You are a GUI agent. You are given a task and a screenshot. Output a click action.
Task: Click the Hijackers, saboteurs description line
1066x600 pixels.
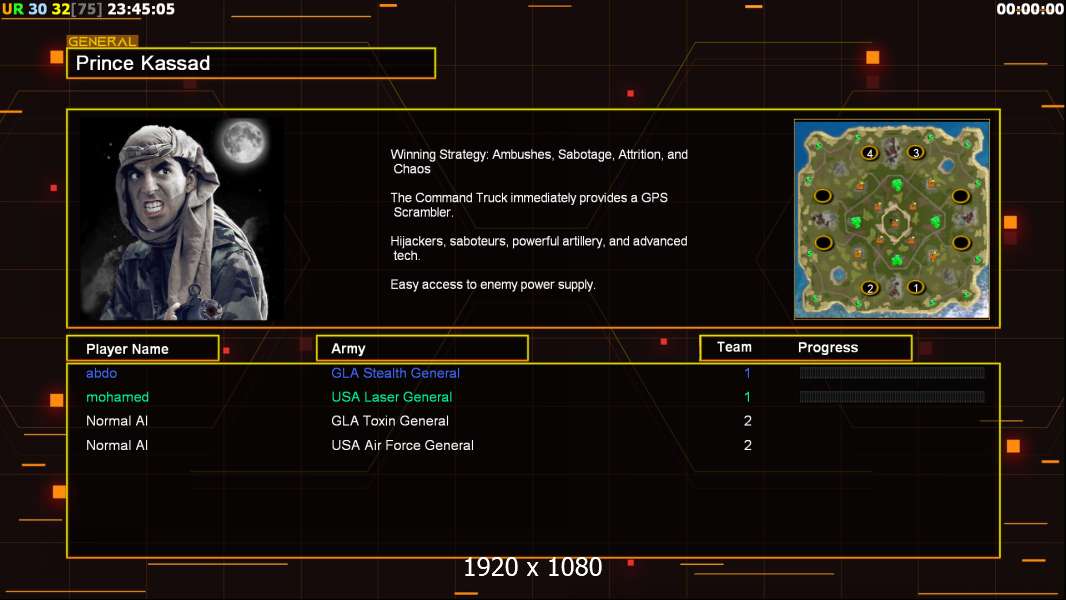click(538, 248)
